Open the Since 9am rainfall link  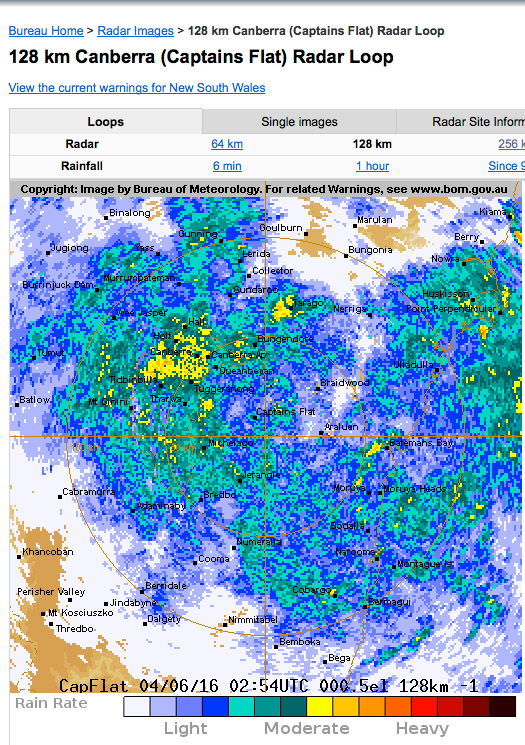click(x=506, y=166)
